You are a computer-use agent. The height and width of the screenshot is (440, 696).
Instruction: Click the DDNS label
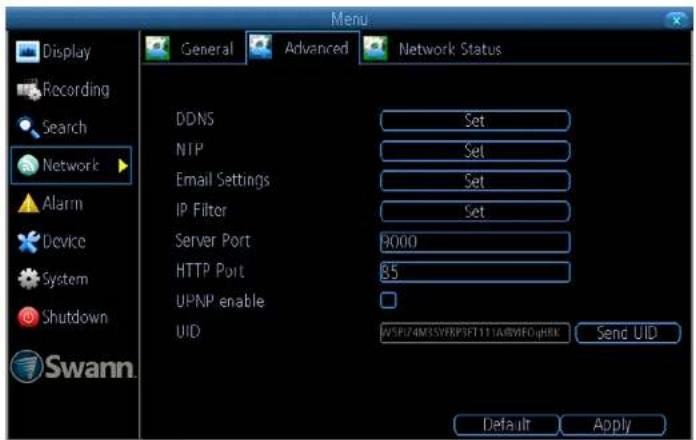click(x=195, y=119)
